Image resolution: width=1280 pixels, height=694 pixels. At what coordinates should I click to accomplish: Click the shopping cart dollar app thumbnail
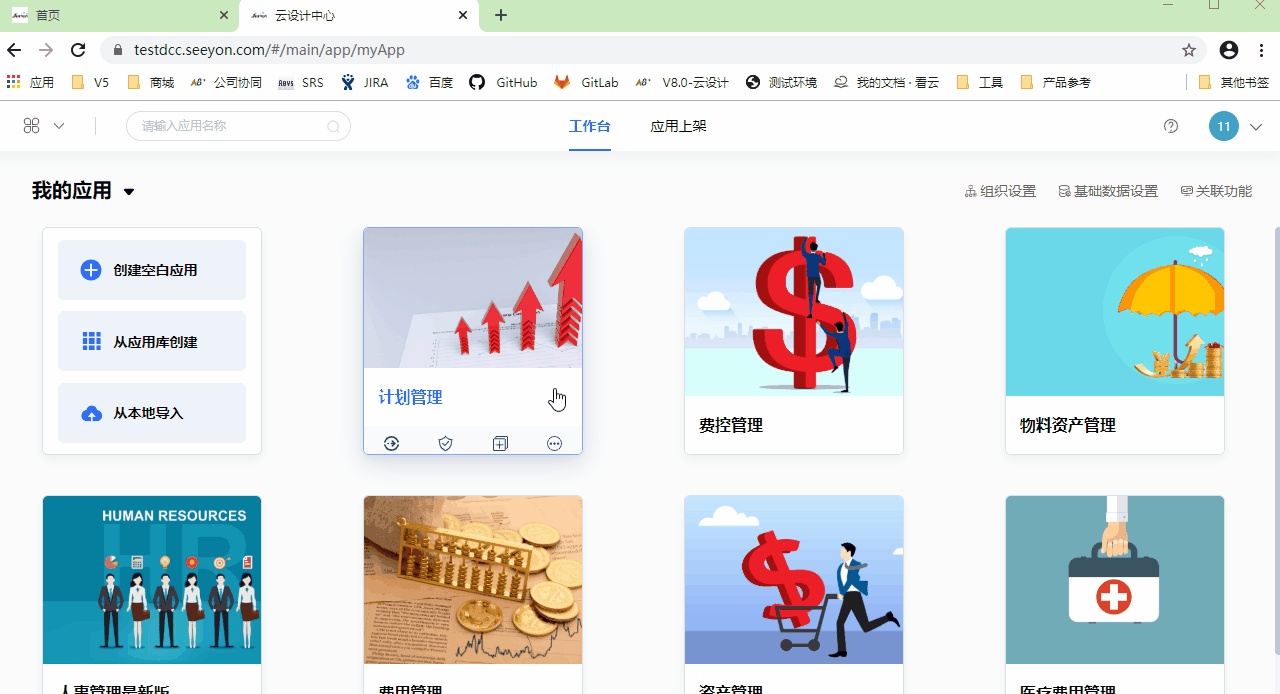(x=794, y=580)
